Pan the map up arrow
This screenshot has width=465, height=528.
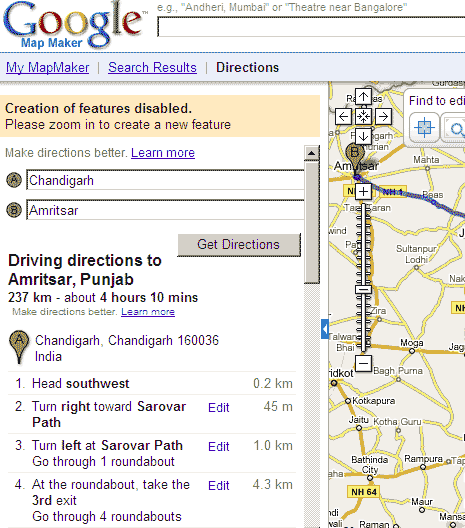363,97
